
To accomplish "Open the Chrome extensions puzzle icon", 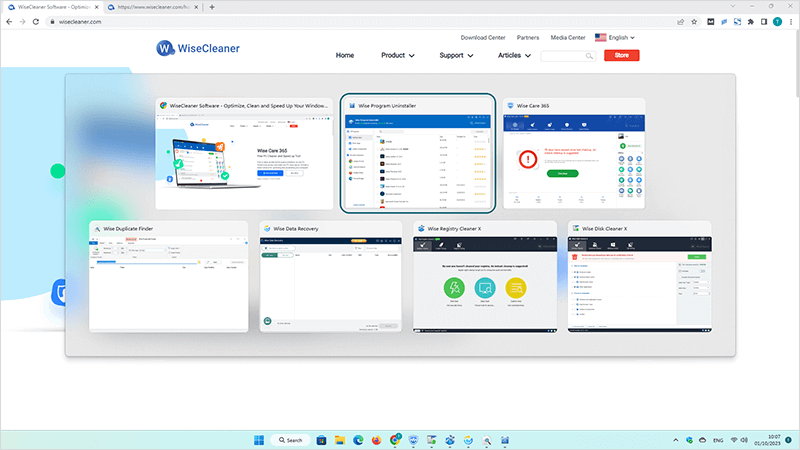I will tap(751, 22).
